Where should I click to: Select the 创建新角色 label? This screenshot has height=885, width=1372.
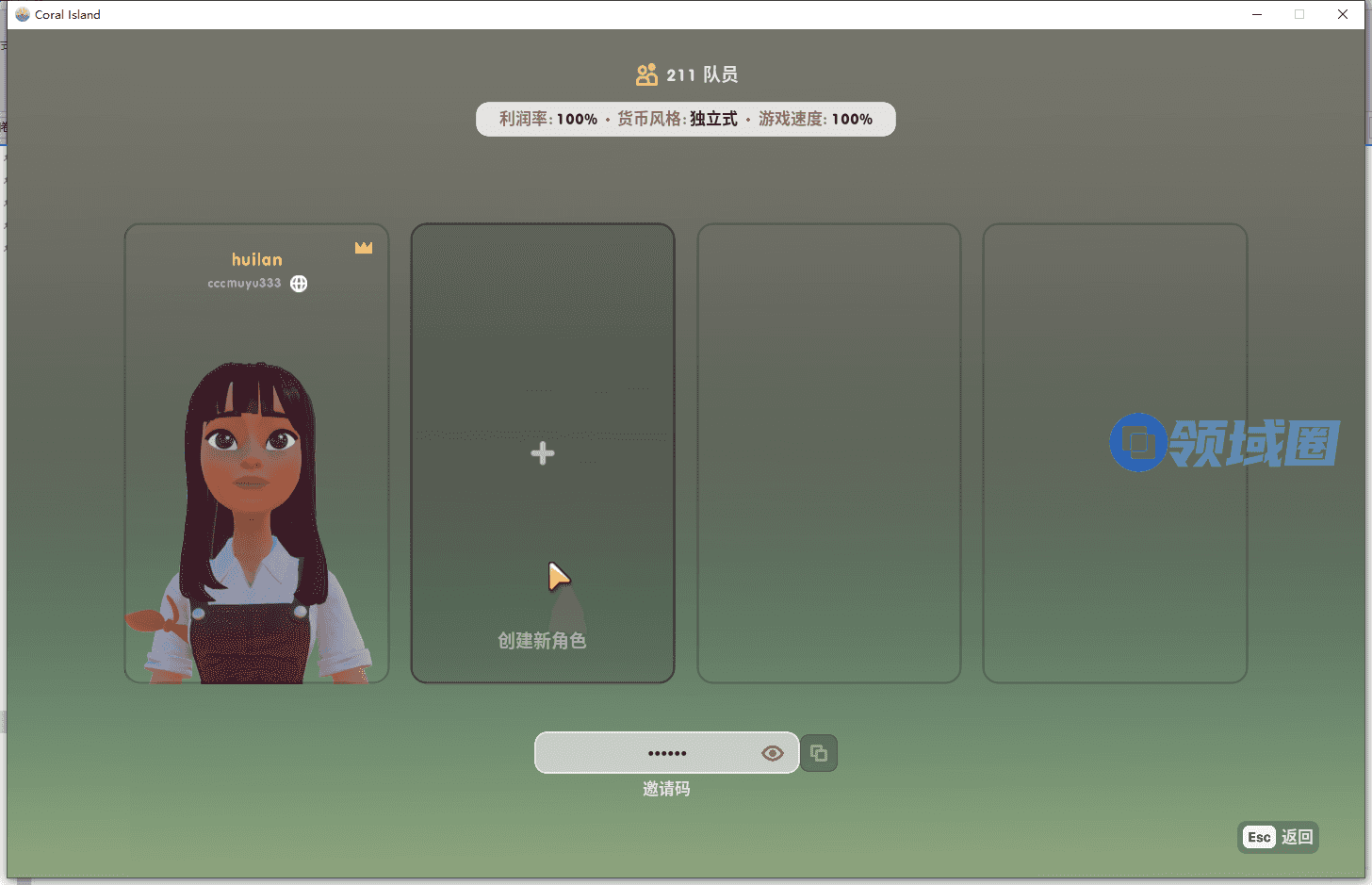point(542,641)
